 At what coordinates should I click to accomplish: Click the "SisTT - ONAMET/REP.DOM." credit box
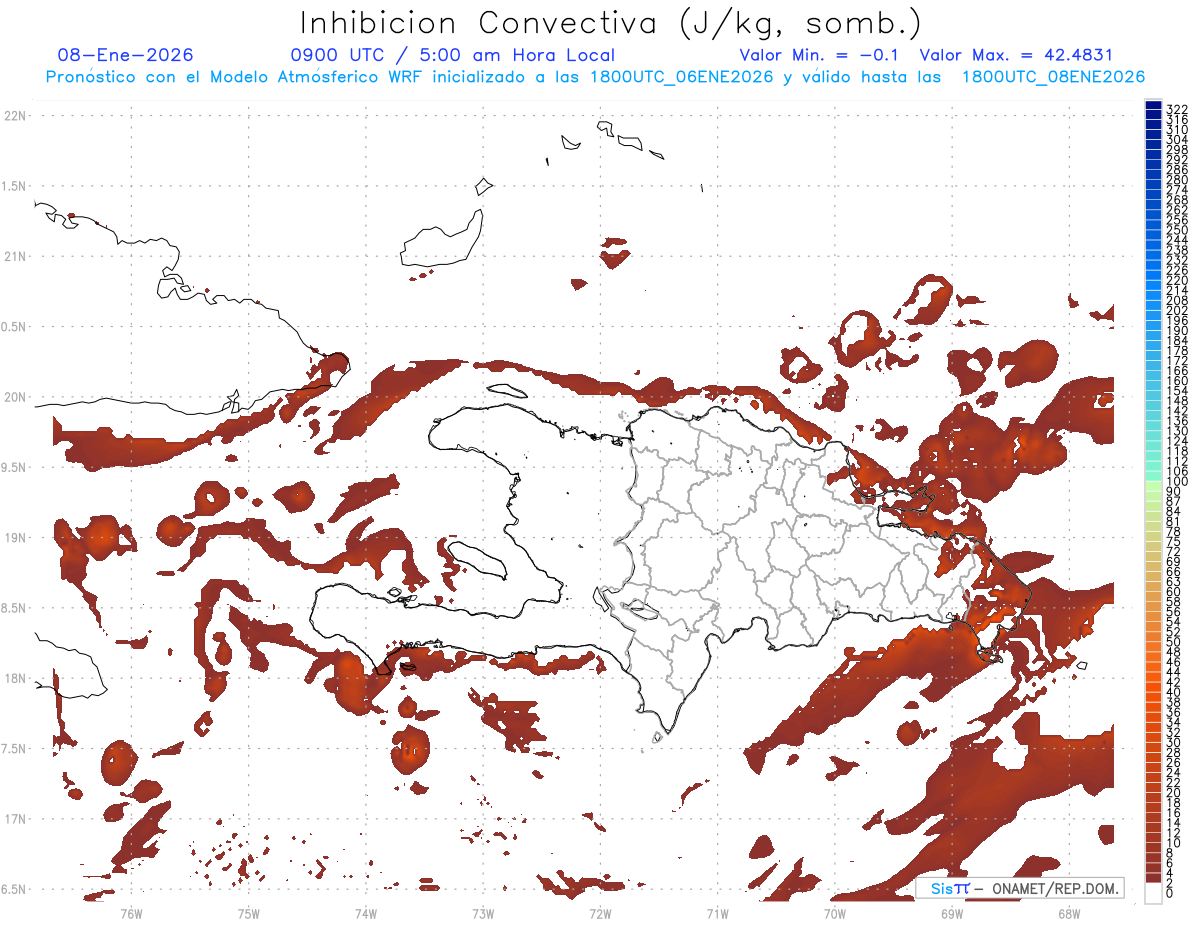coord(1020,888)
